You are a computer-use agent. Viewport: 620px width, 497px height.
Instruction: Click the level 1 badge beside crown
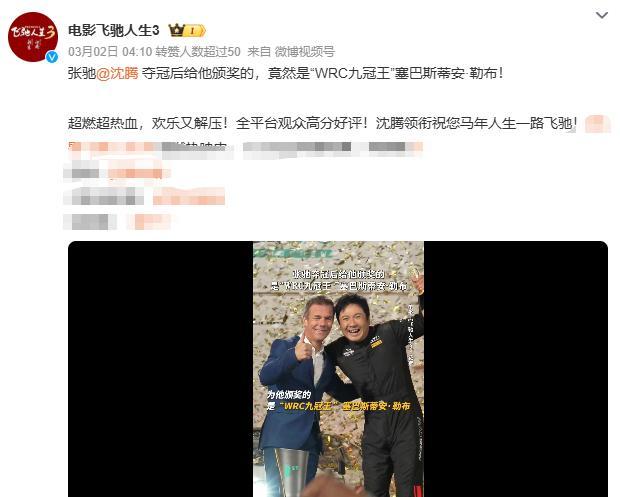point(195,31)
